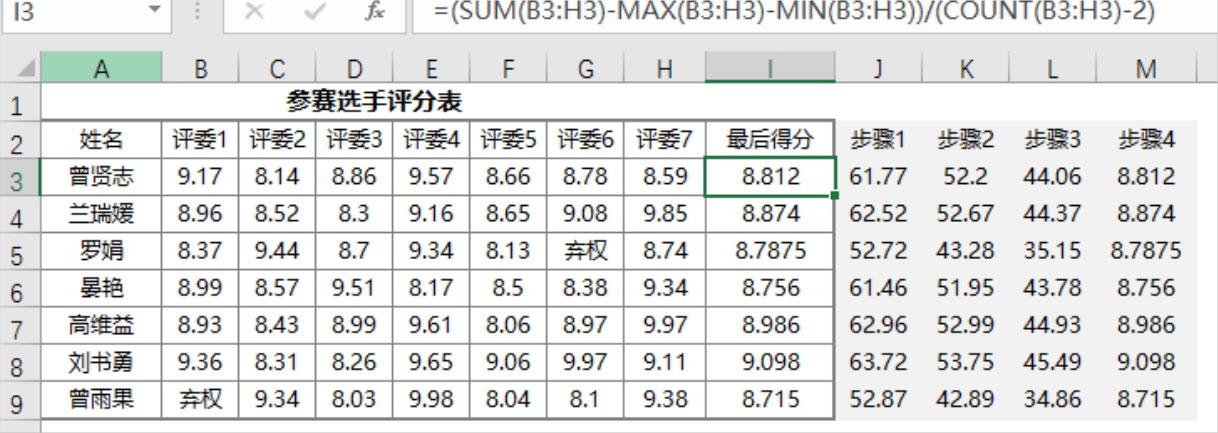The height and width of the screenshot is (433, 1218).
Task: Click step 1 value 63.72
Action: 877,362
